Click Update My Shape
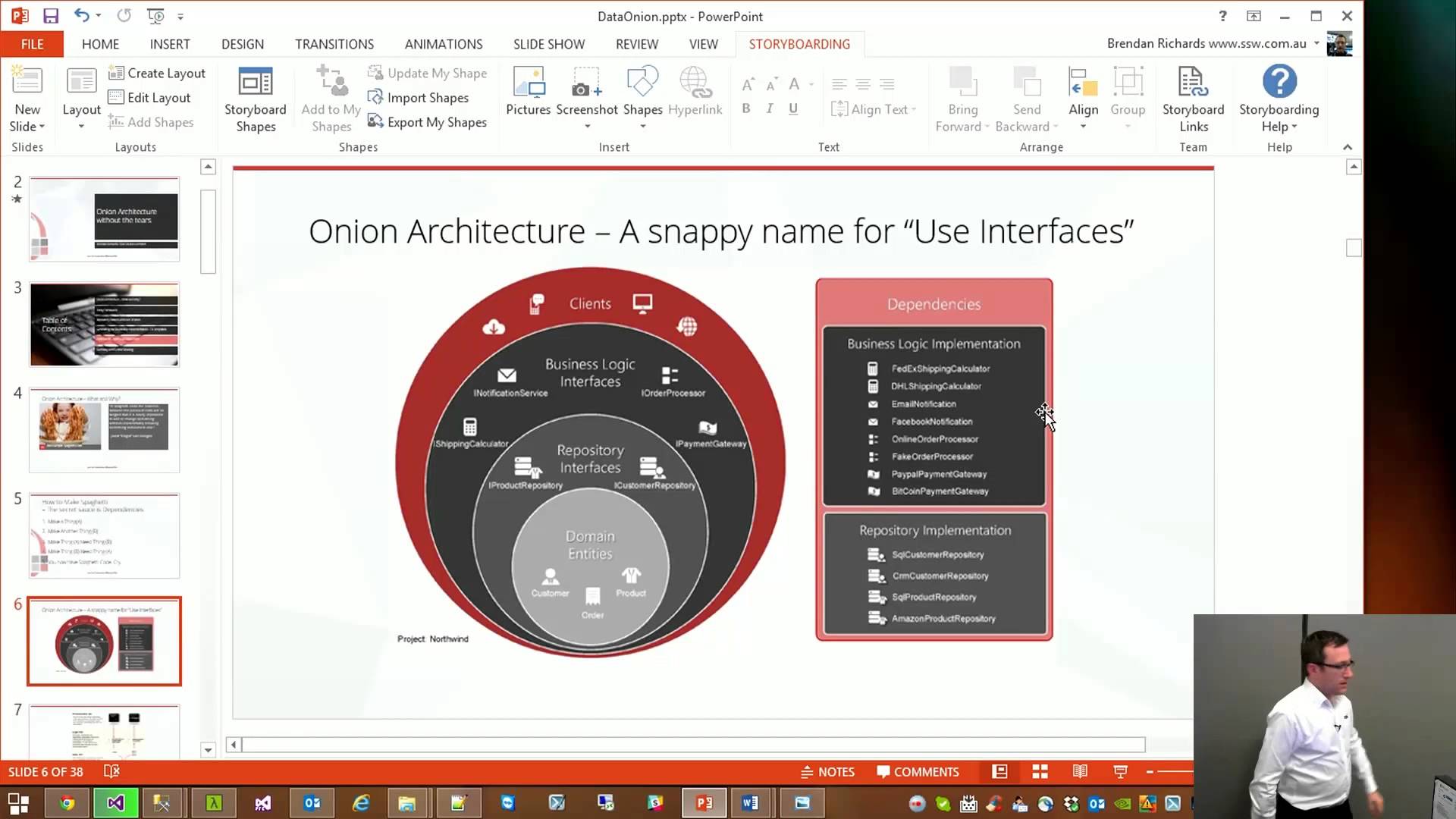The width and height of the screenshot is (1456, 819). (x=428, y=73)
